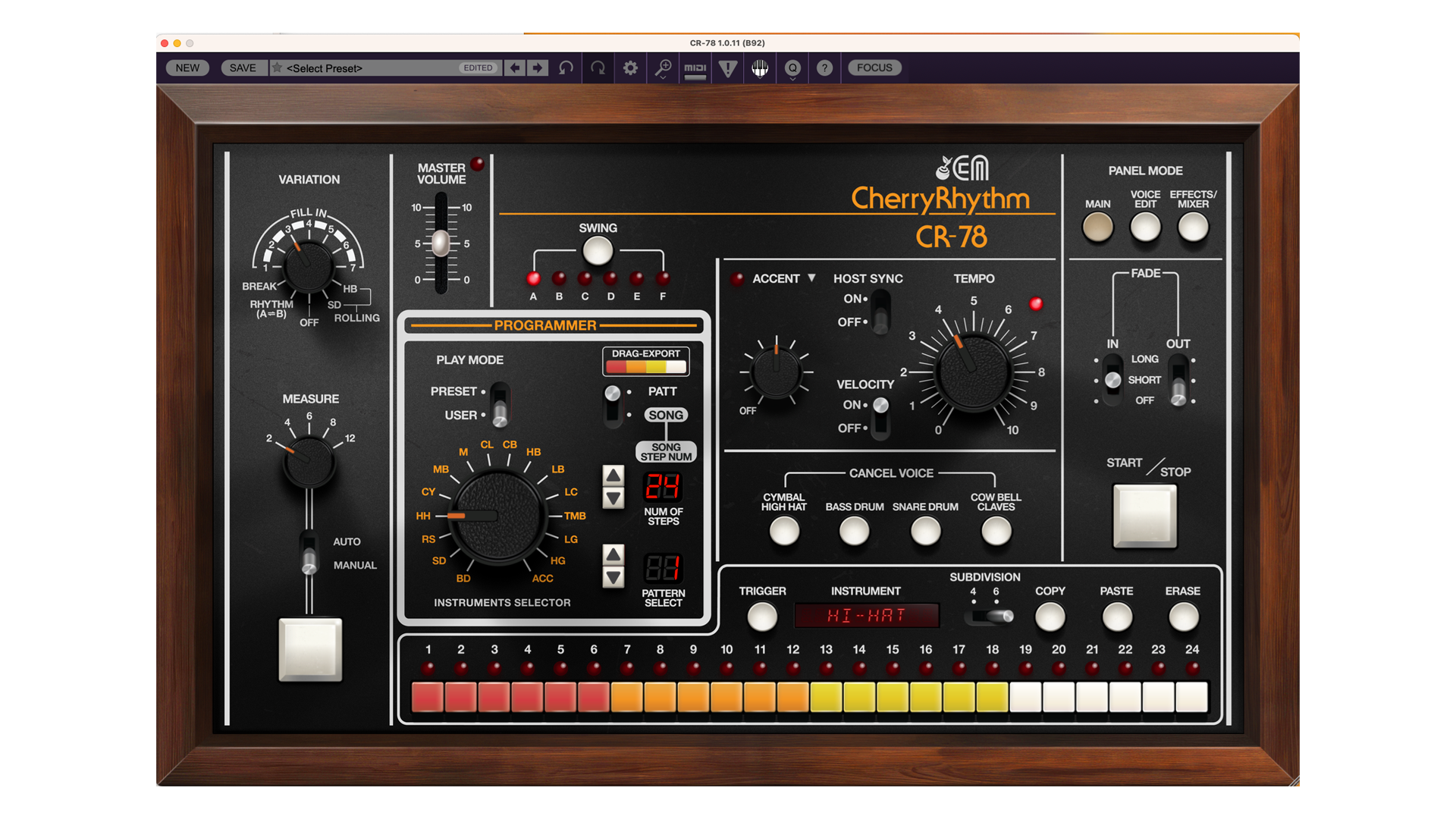Toggle the VELOCITY on/off switch
Image resolution: width=1456 pixels, height=819 pixels.
click(880, 417)
